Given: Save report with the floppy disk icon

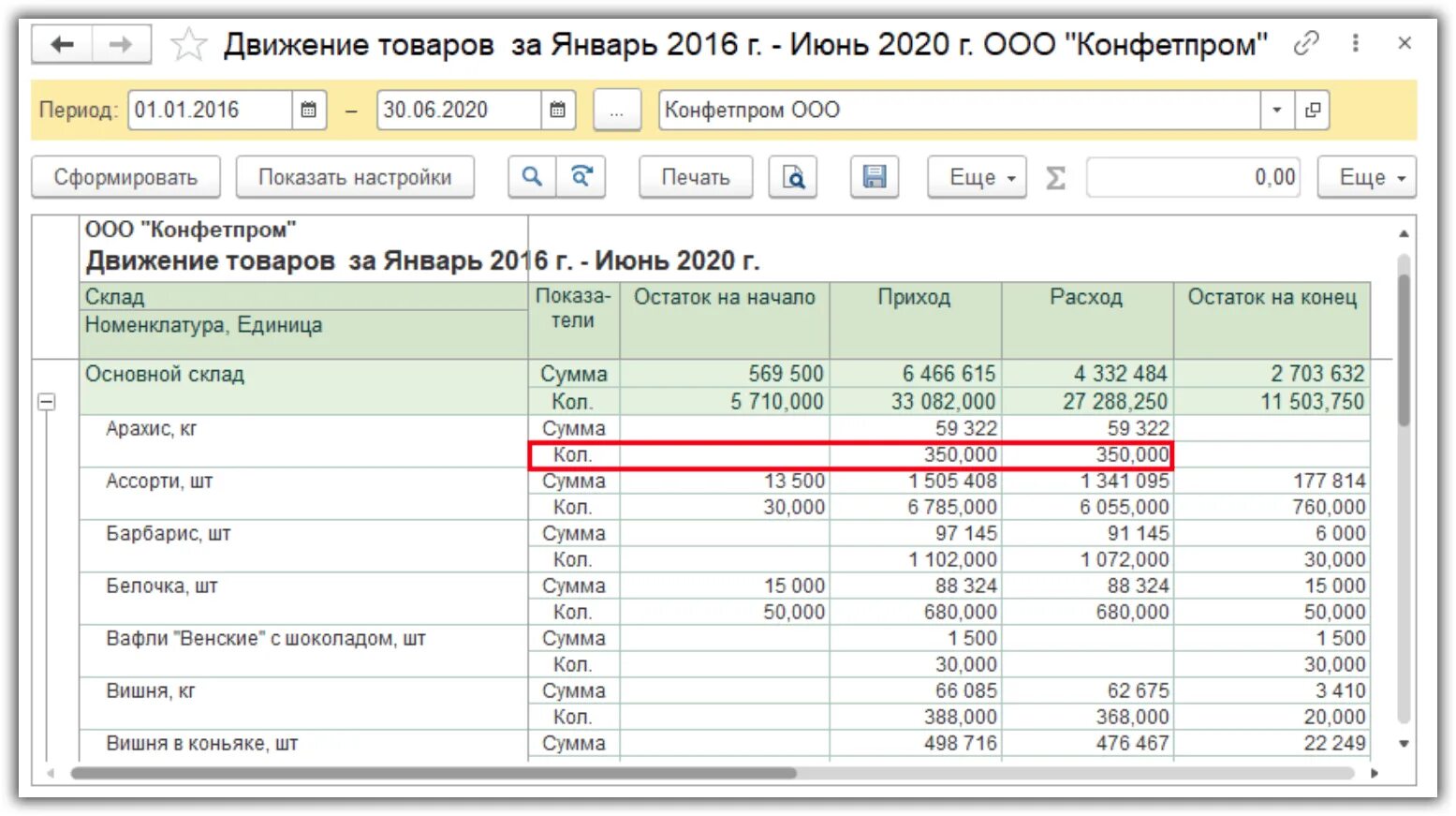Looking at the screenshot, I should point(875,177).
